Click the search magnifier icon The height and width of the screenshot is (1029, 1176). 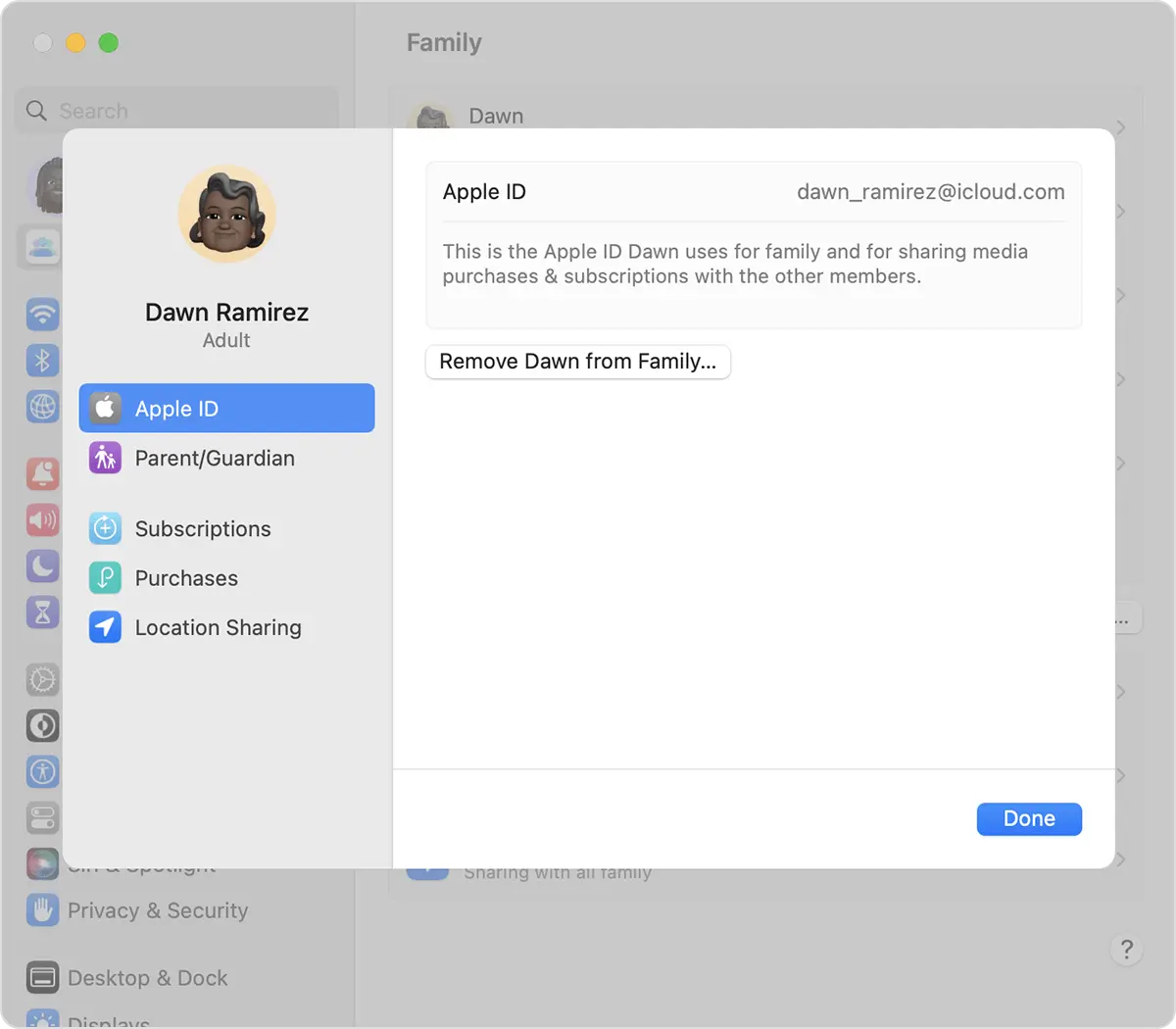(36, 111)
